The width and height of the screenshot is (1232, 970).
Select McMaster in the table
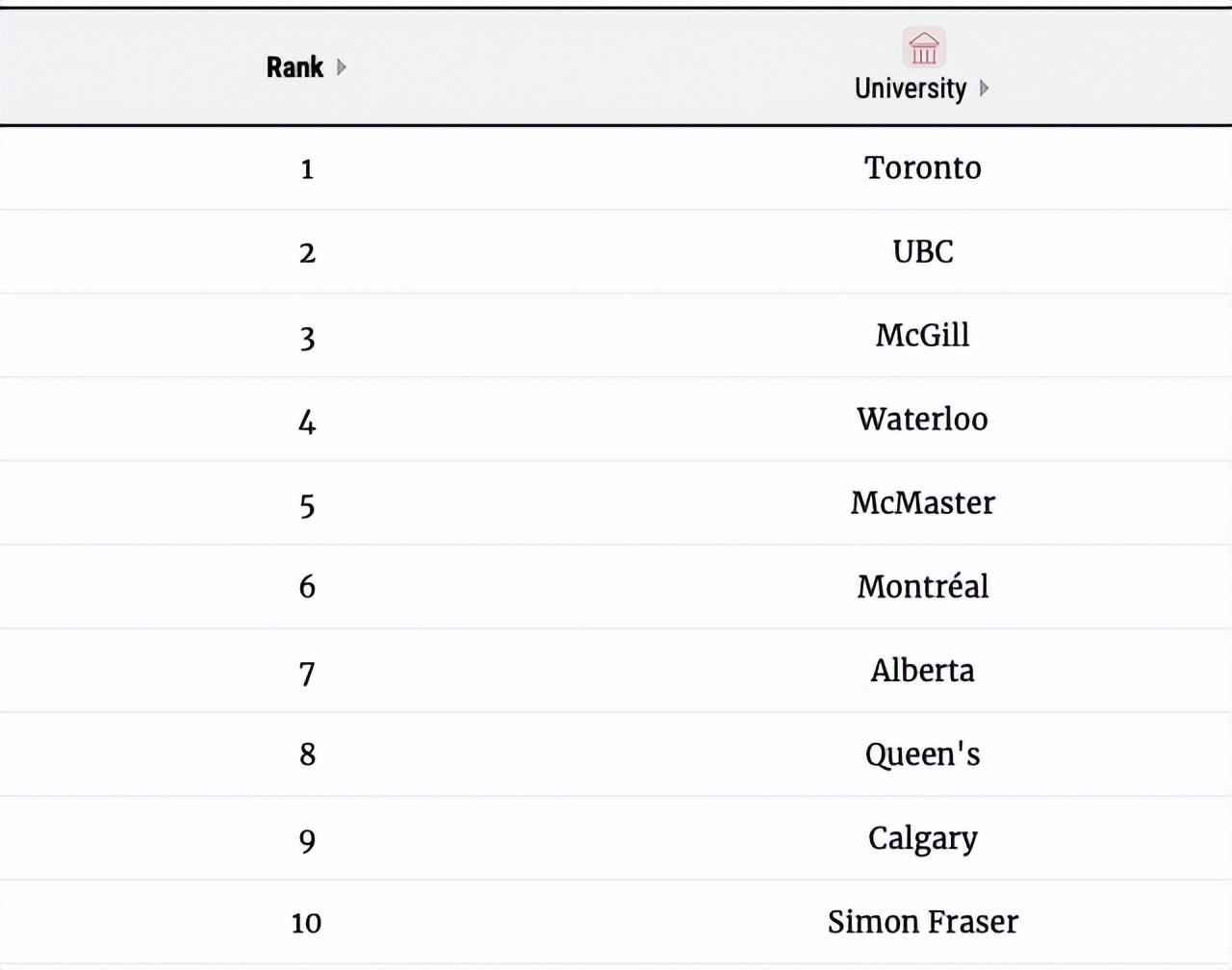922,503
